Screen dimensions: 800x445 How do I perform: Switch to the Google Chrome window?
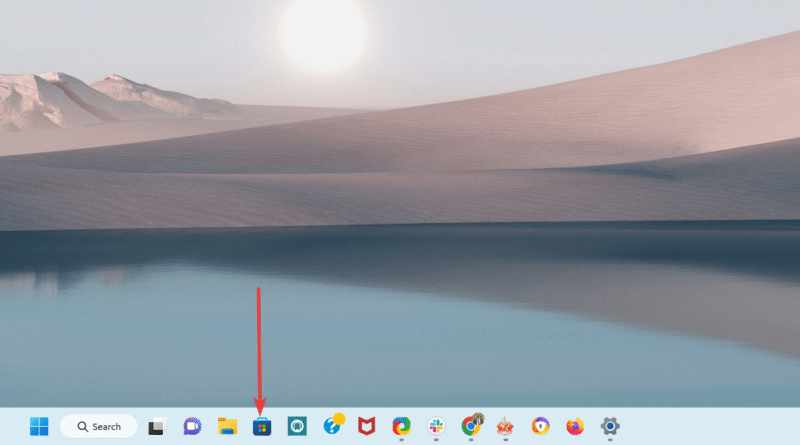[x=470, y=426]
